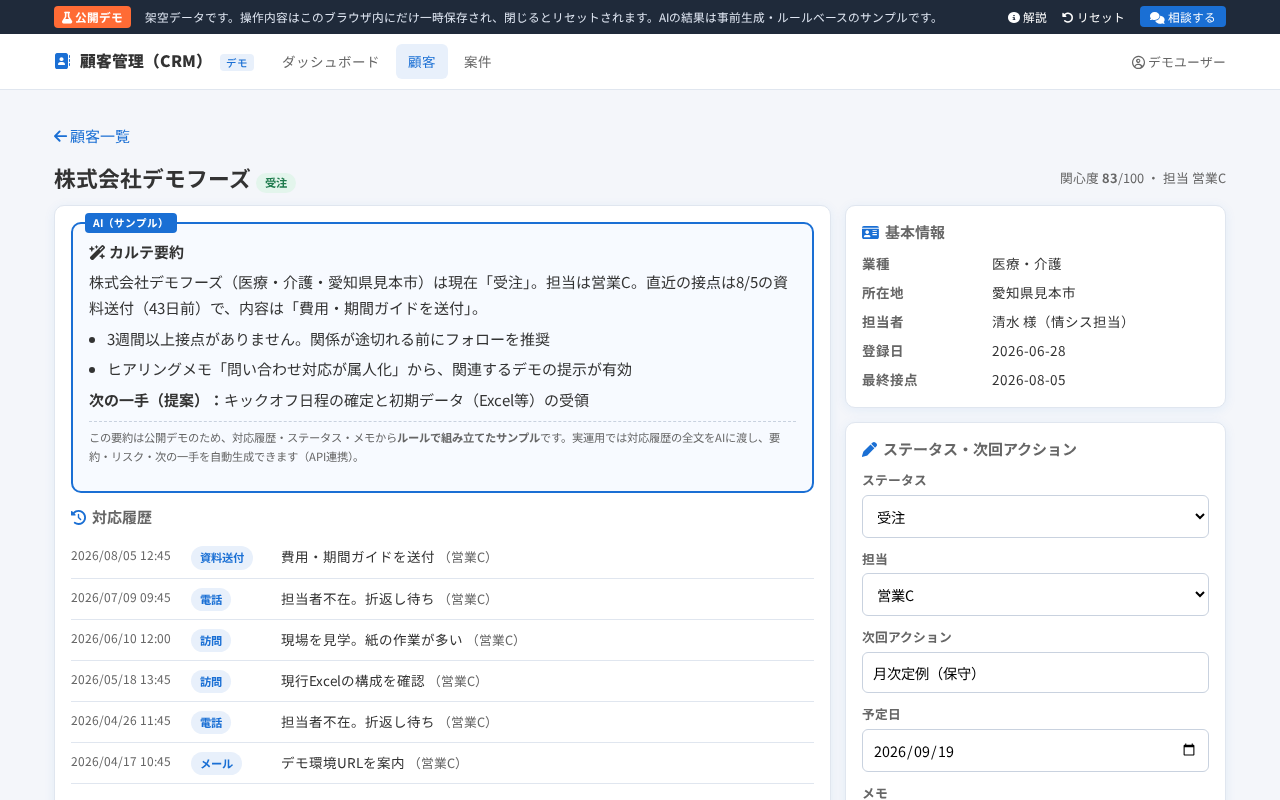Click the 所在地 value 愛知県見本市
1280x800 pixels.
pyautogui.click(x=1034, y=293)
